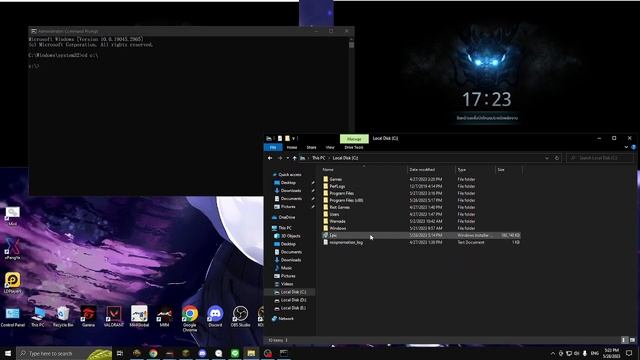Launch Garena from the desktop
Image resolution: width=640 pixels, height=360 pixels.
89,317
